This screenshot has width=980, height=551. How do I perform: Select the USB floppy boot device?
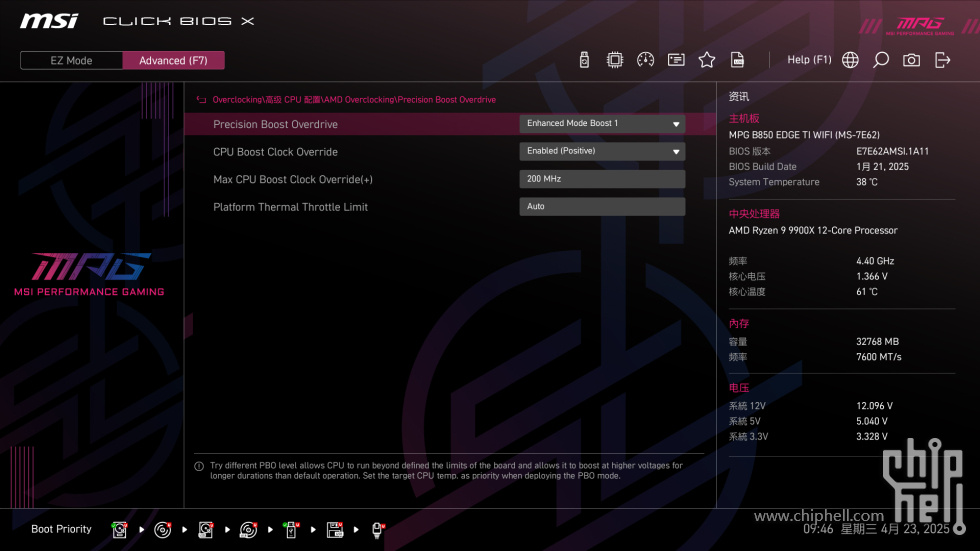[x=335, y=530]
